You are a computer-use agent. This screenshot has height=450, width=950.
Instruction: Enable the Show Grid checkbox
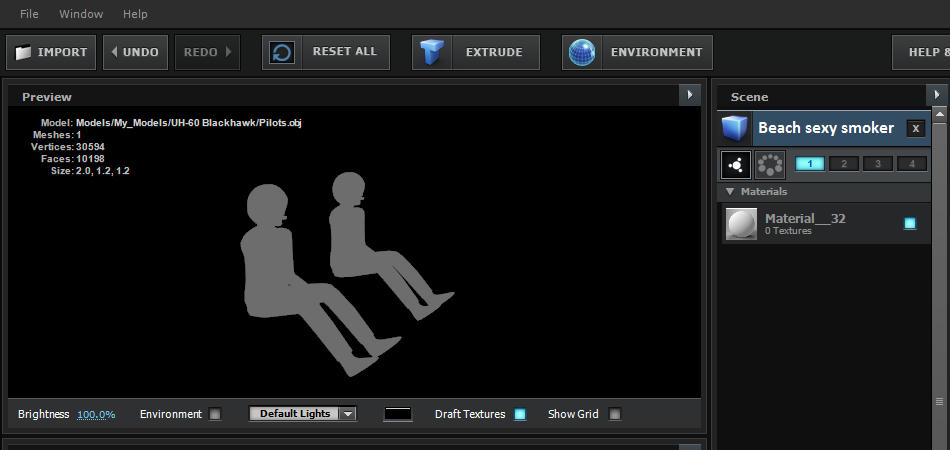click(x=615, y=414)
